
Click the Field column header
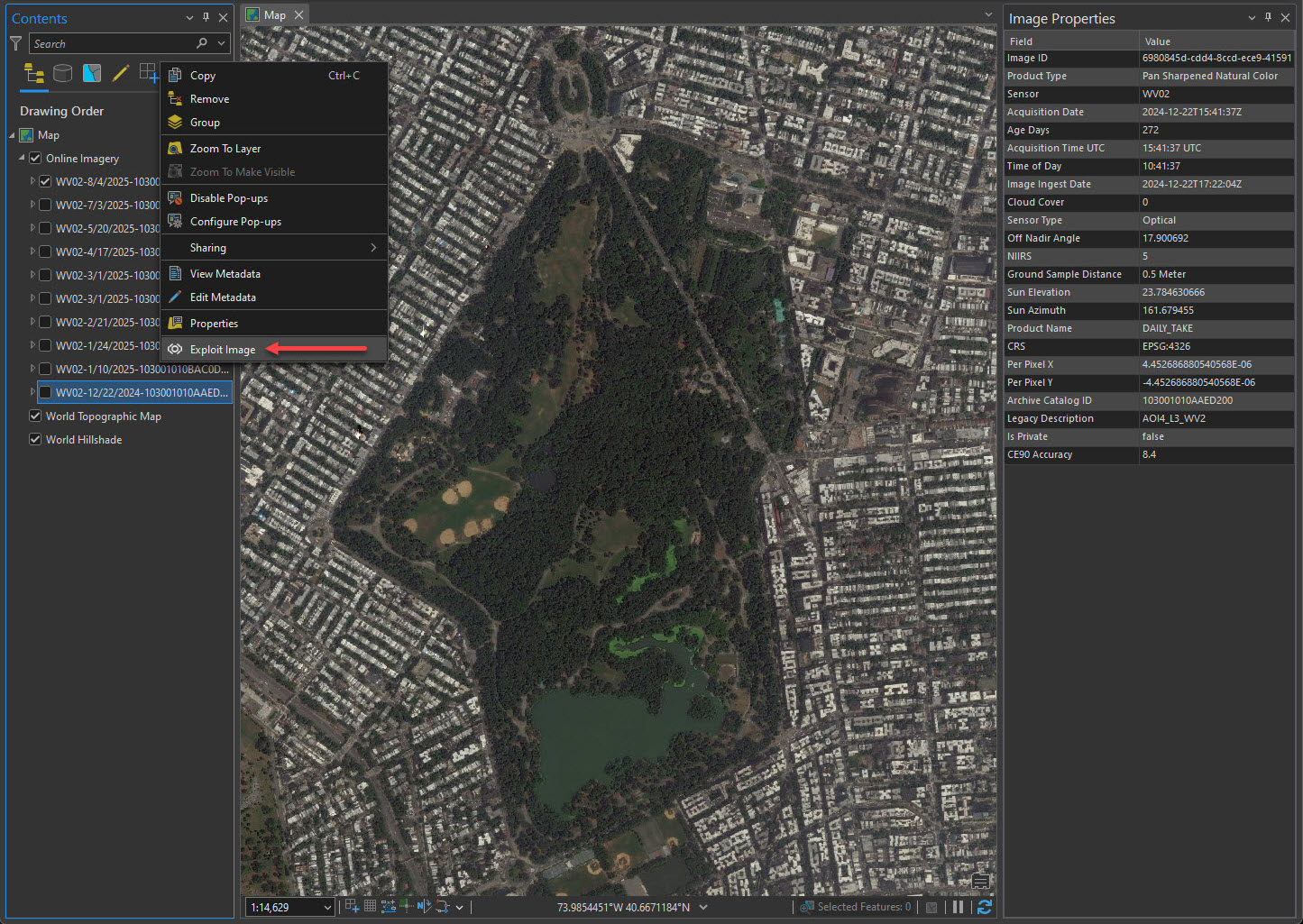(1072, 41)
